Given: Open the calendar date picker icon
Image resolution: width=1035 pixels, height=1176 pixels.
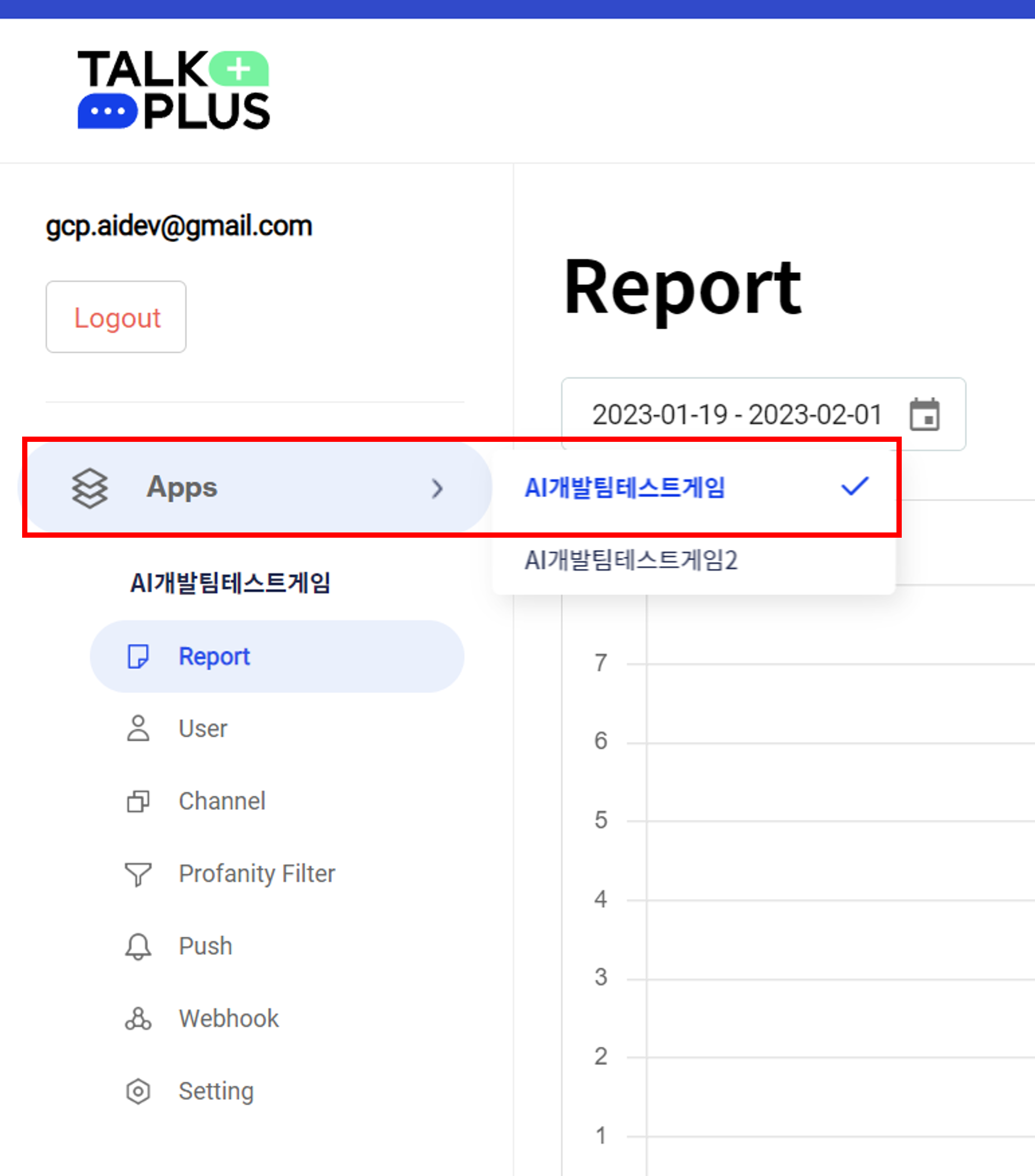Looking at the screenshot, I should pos(924,414).
